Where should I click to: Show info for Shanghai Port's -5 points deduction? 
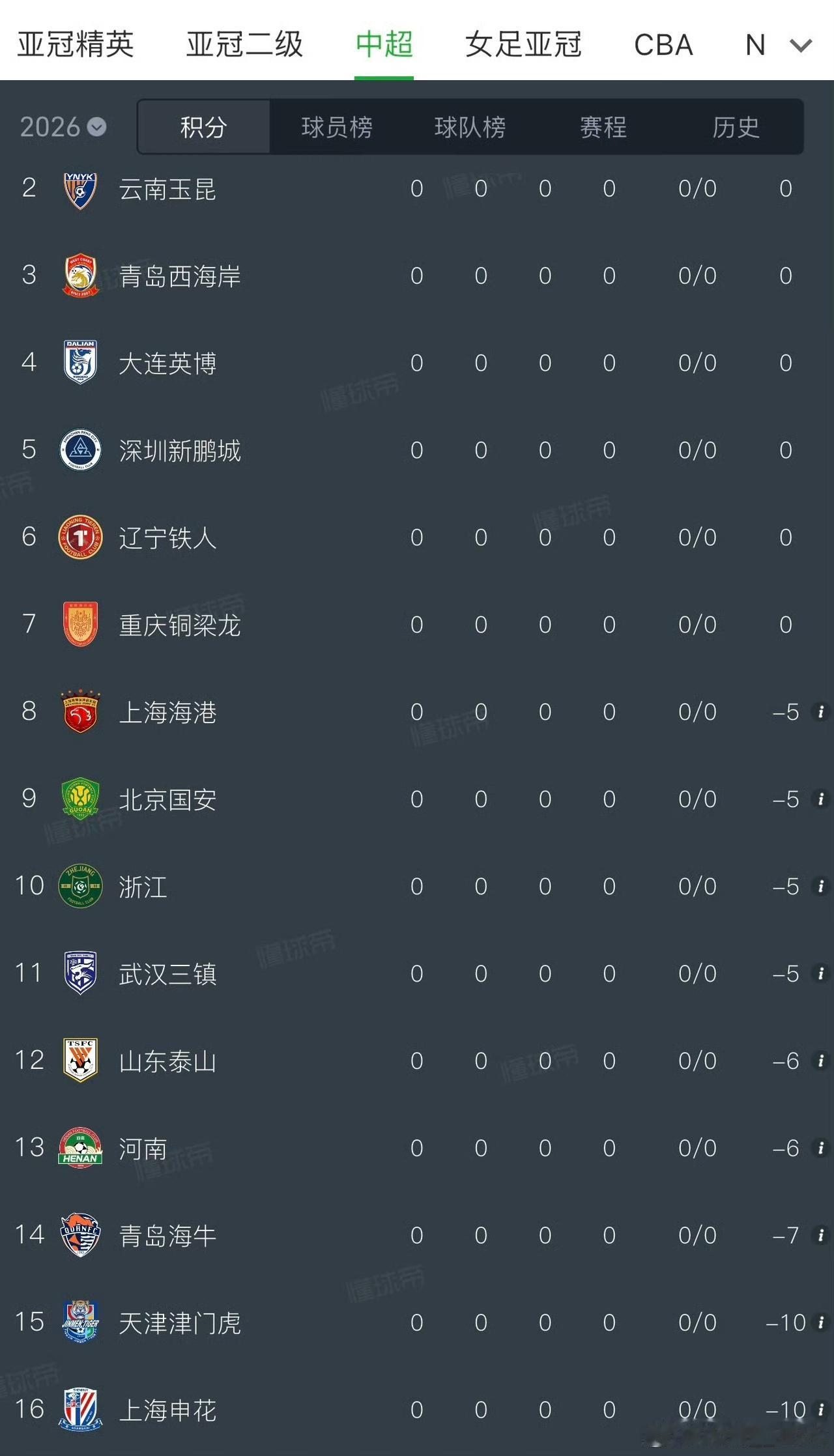pyautogui.click(x=821, y=711)
